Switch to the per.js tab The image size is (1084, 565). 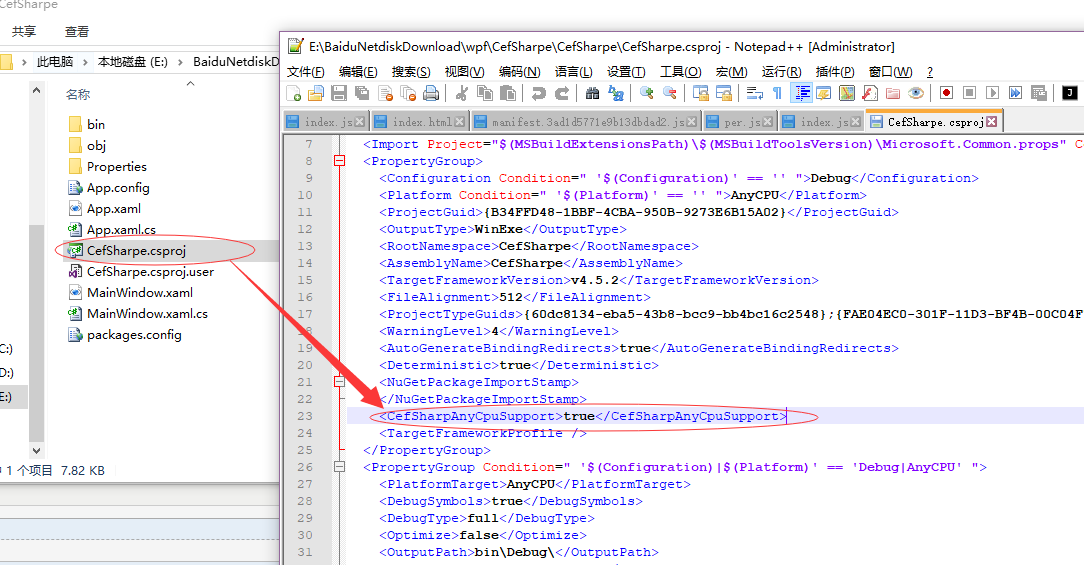pyautogui.click(x=740, y=122)
